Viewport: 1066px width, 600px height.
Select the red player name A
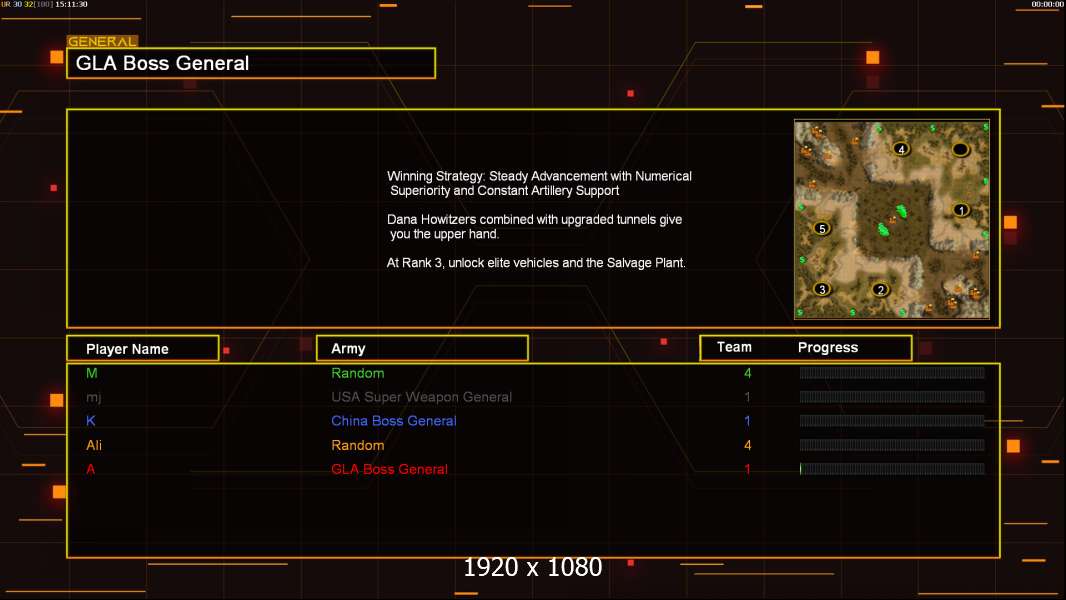(90, 470)
